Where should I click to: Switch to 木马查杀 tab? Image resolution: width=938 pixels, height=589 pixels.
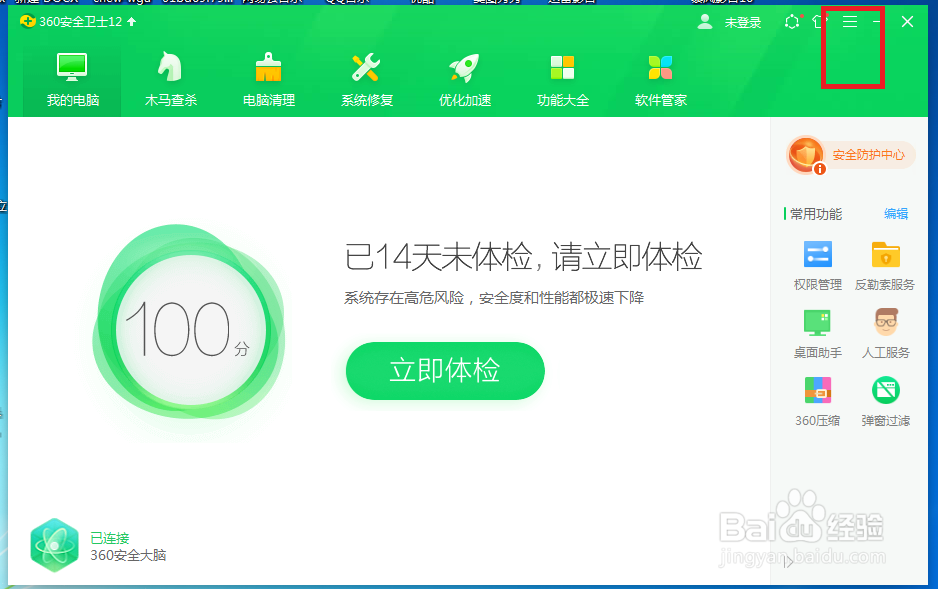click(170, 81)
